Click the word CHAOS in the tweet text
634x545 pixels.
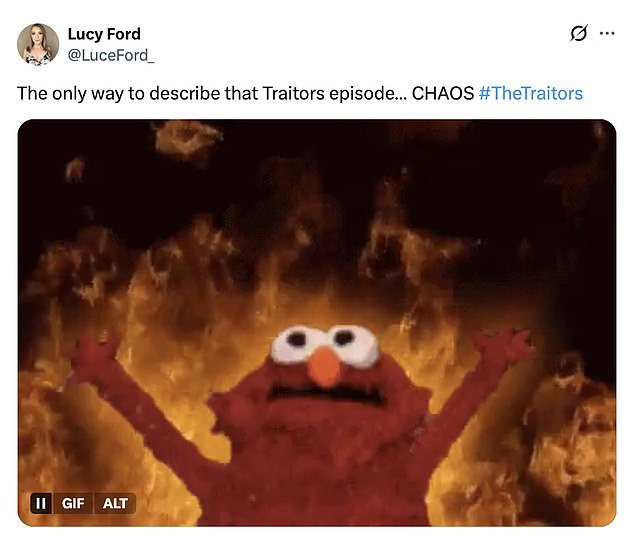click(443, 93)
